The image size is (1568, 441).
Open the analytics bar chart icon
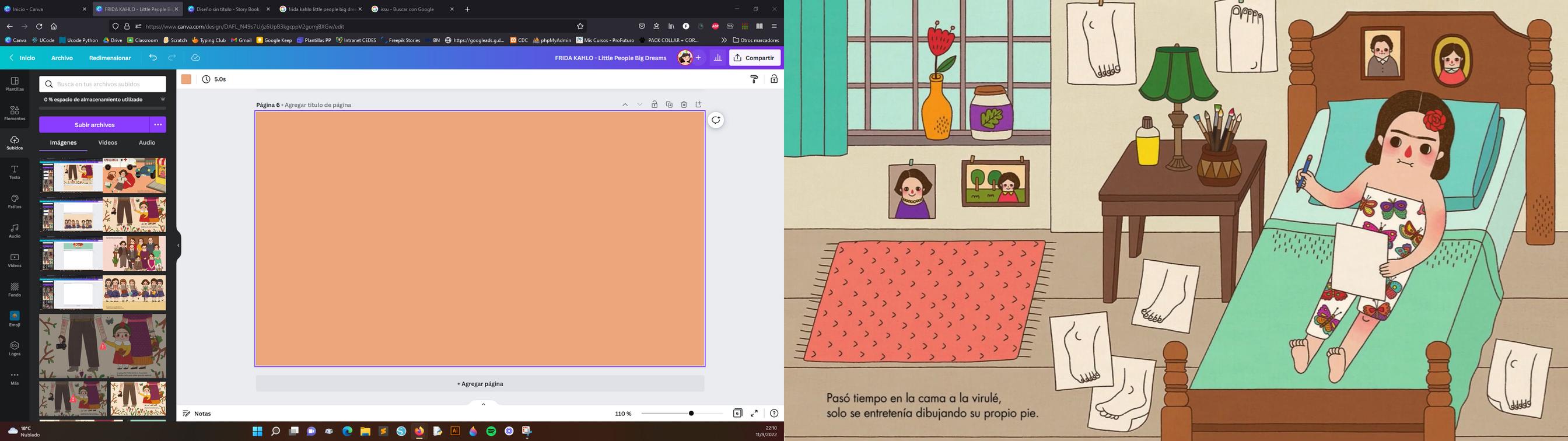[717, 58]
